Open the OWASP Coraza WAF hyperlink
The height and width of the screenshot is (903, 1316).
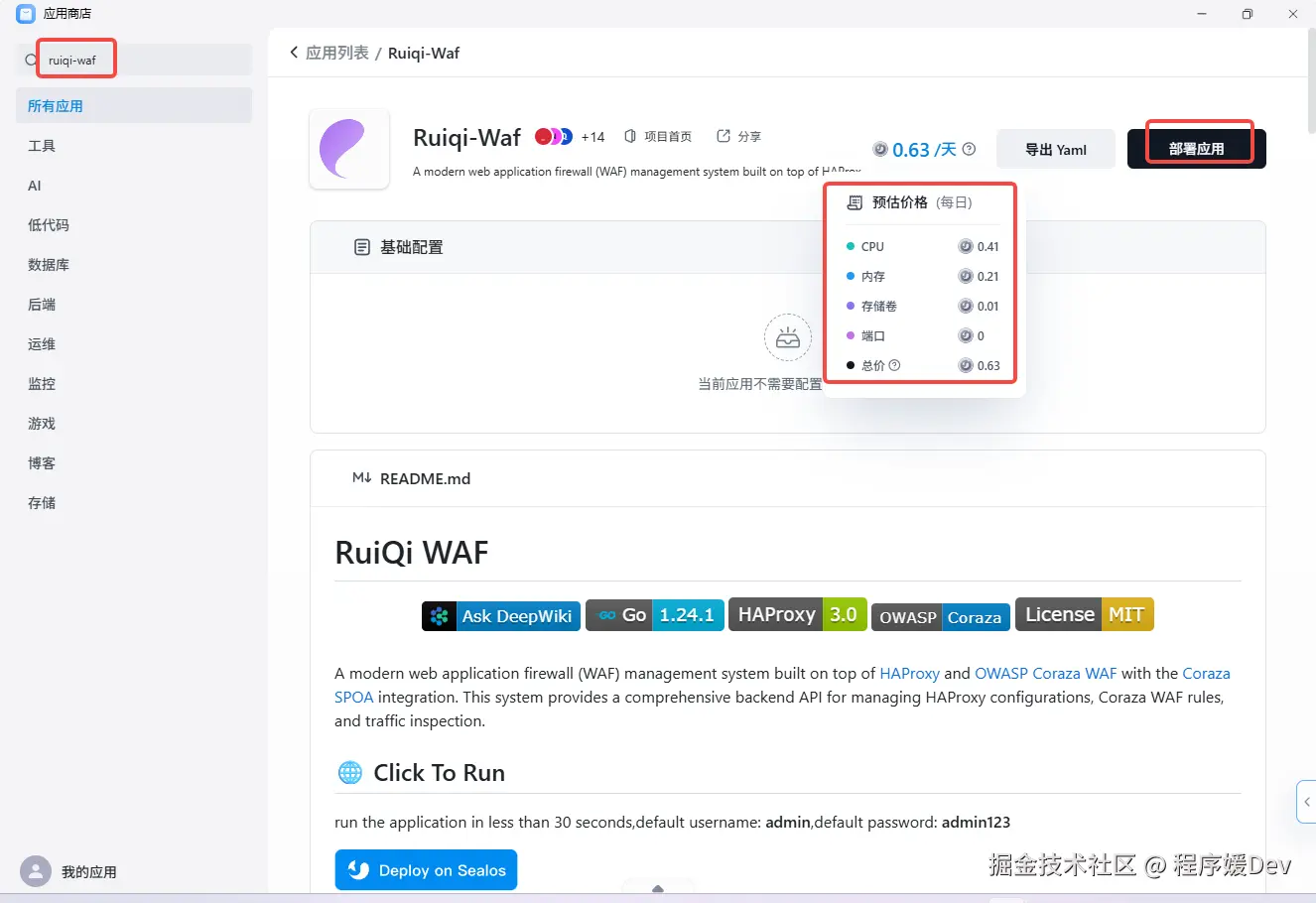click(1046, 673)
